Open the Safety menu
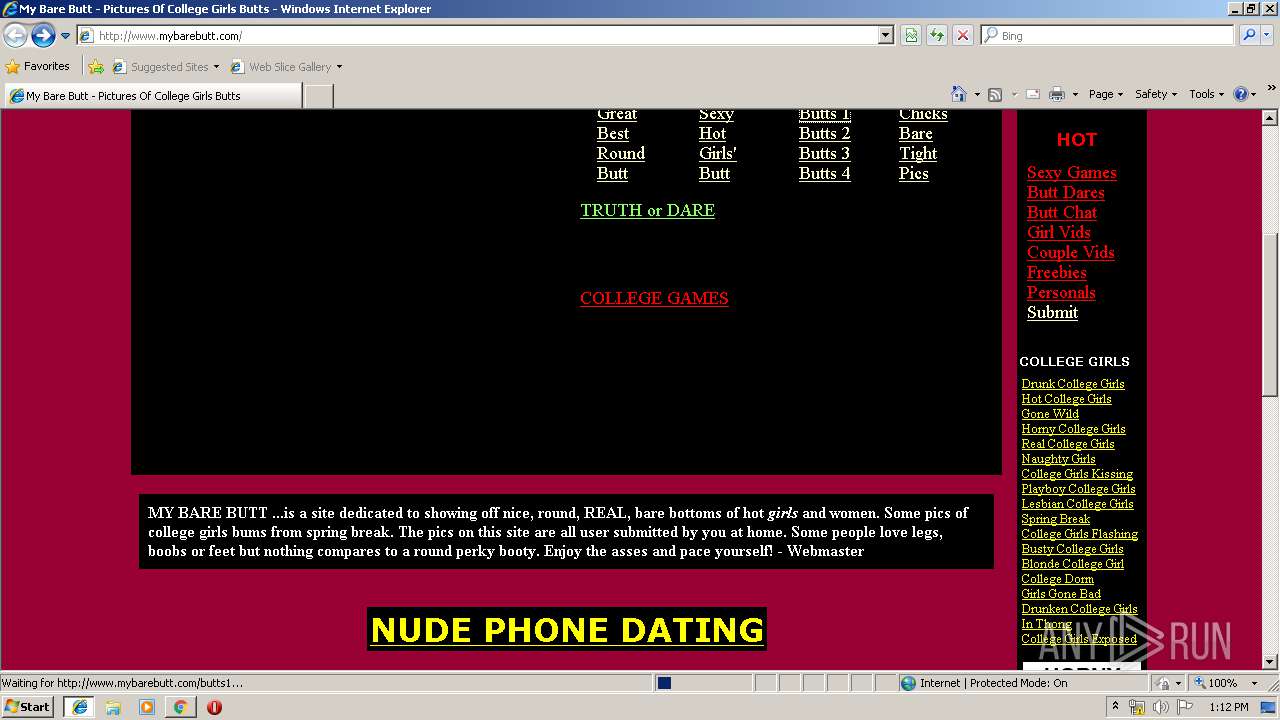Screen dimensions: 1280x720 tap(1155, 94)
